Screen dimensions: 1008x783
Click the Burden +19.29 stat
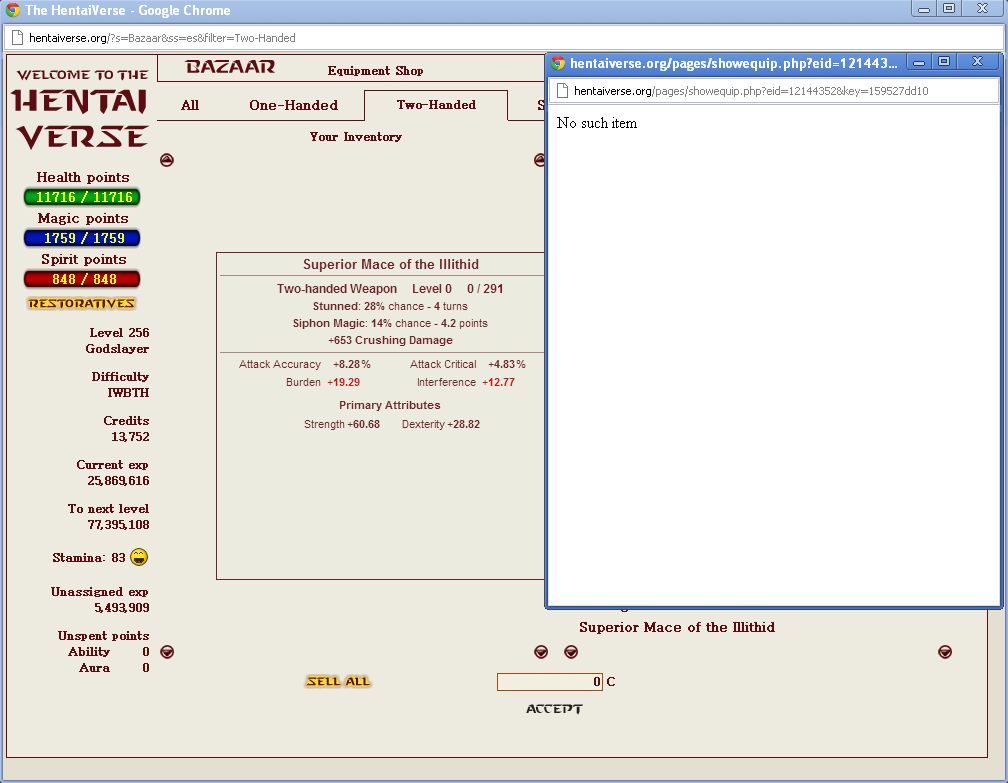[x=323, y=382]
